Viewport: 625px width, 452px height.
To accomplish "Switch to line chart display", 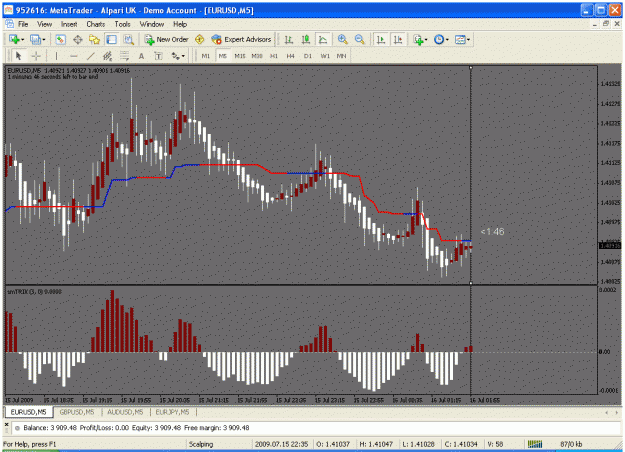I will click(x=323, y=39).
